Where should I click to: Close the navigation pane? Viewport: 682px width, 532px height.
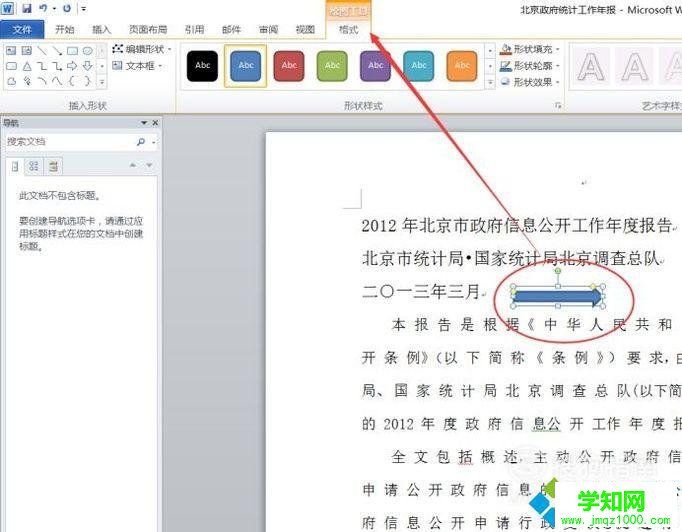point(155,123)
